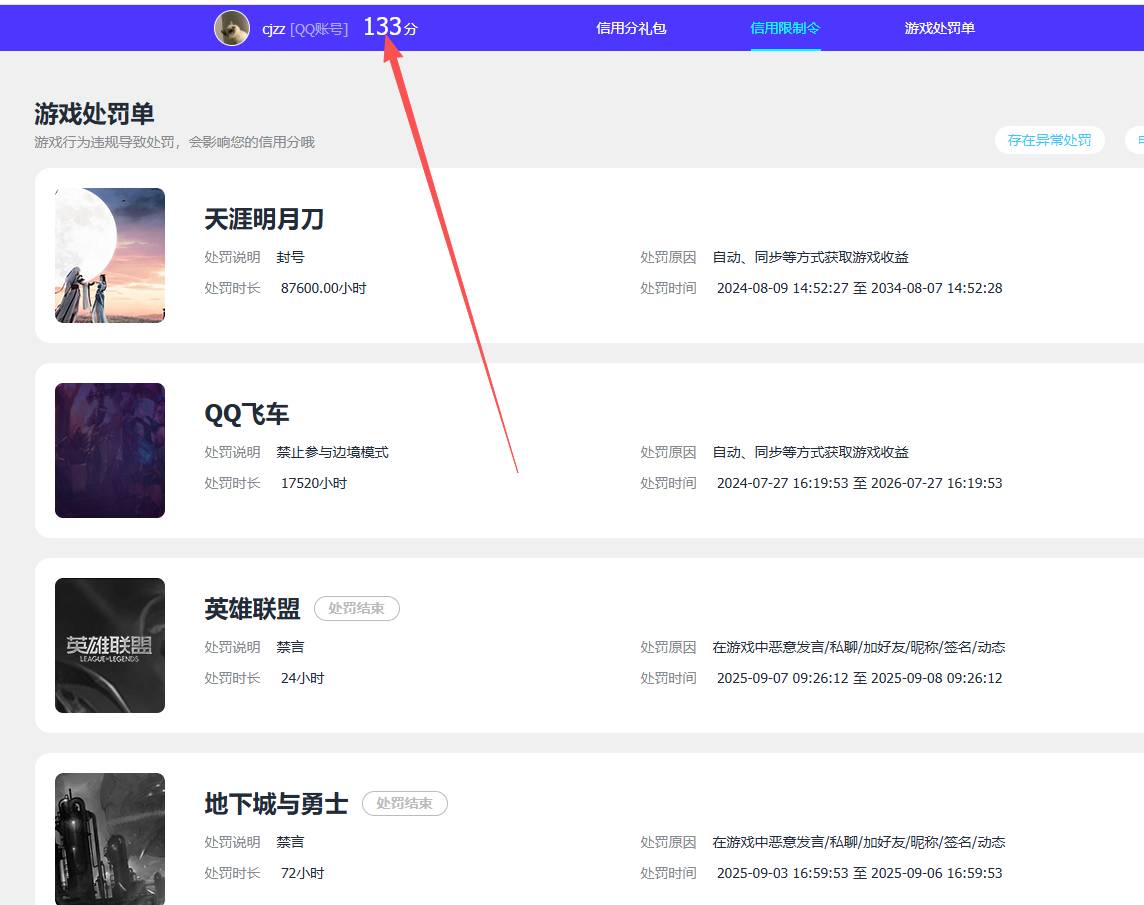Select the 天涯明月刀 game title

(264, 219)
